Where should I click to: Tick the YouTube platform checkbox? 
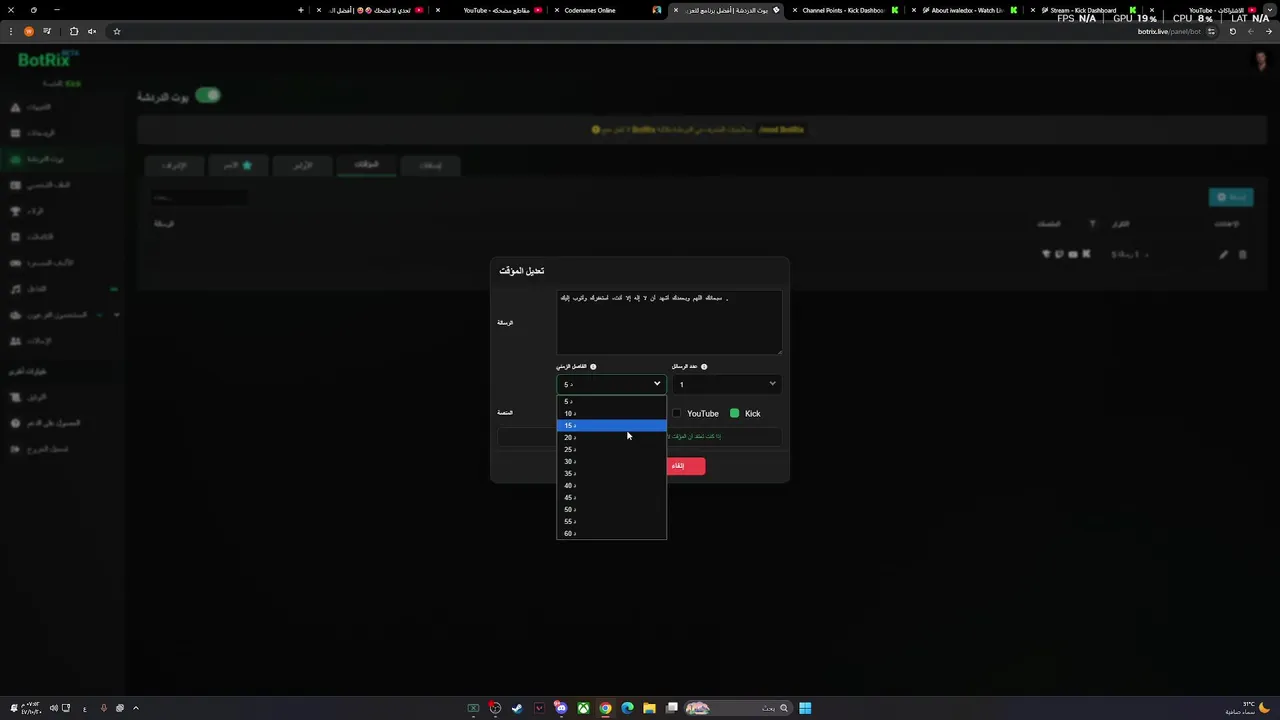click(677, 413)
